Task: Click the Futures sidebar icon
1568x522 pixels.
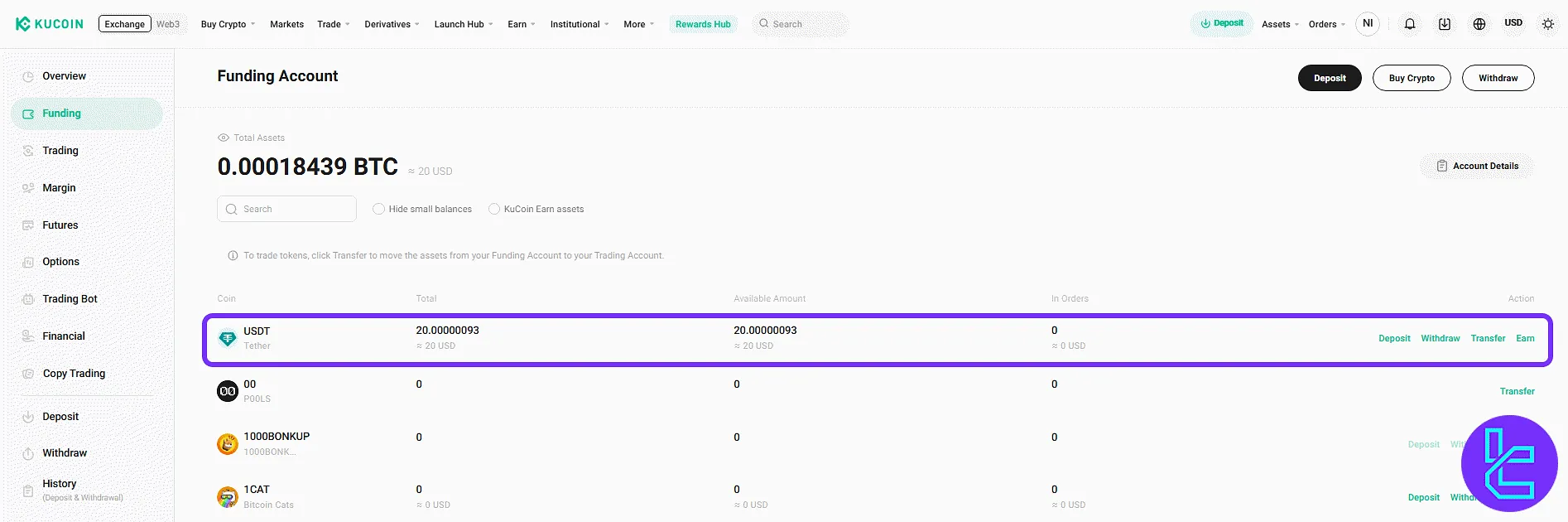Action: [28, 225]
